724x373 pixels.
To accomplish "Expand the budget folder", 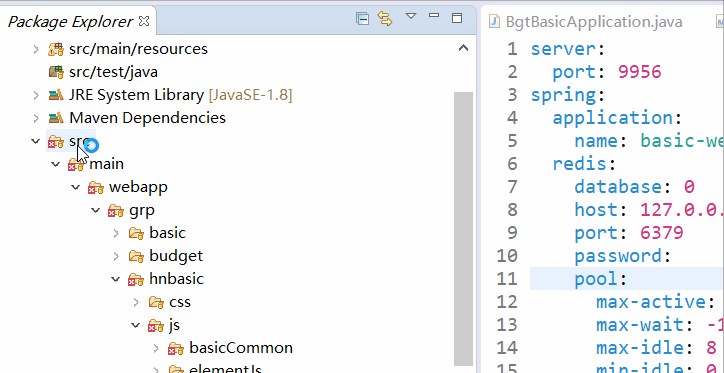I will click(x=116, y=256).
